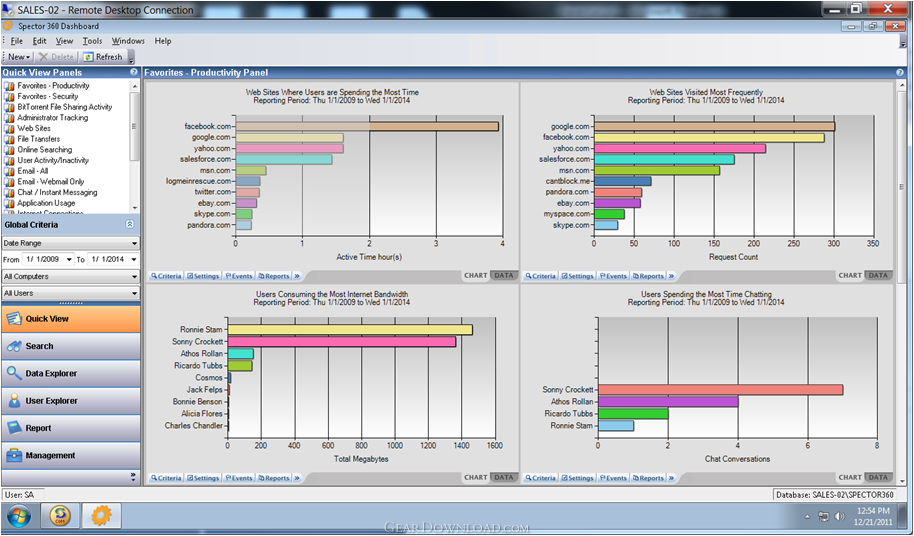Open the Quick View navigation section
Screen dimensions: 914x536
point(71,319)
